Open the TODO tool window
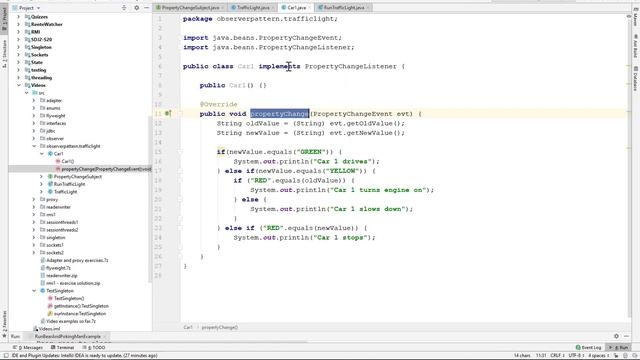The width and height of the screenshot is (640, 360). point(94,348)
